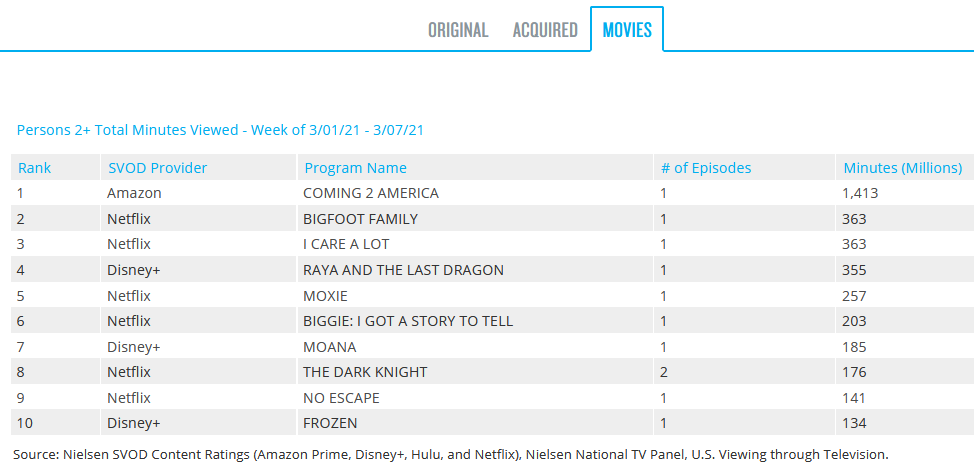The image size is (974, 471).
Task: Click the SVOD Provider column header
Action: click(157, 168)
